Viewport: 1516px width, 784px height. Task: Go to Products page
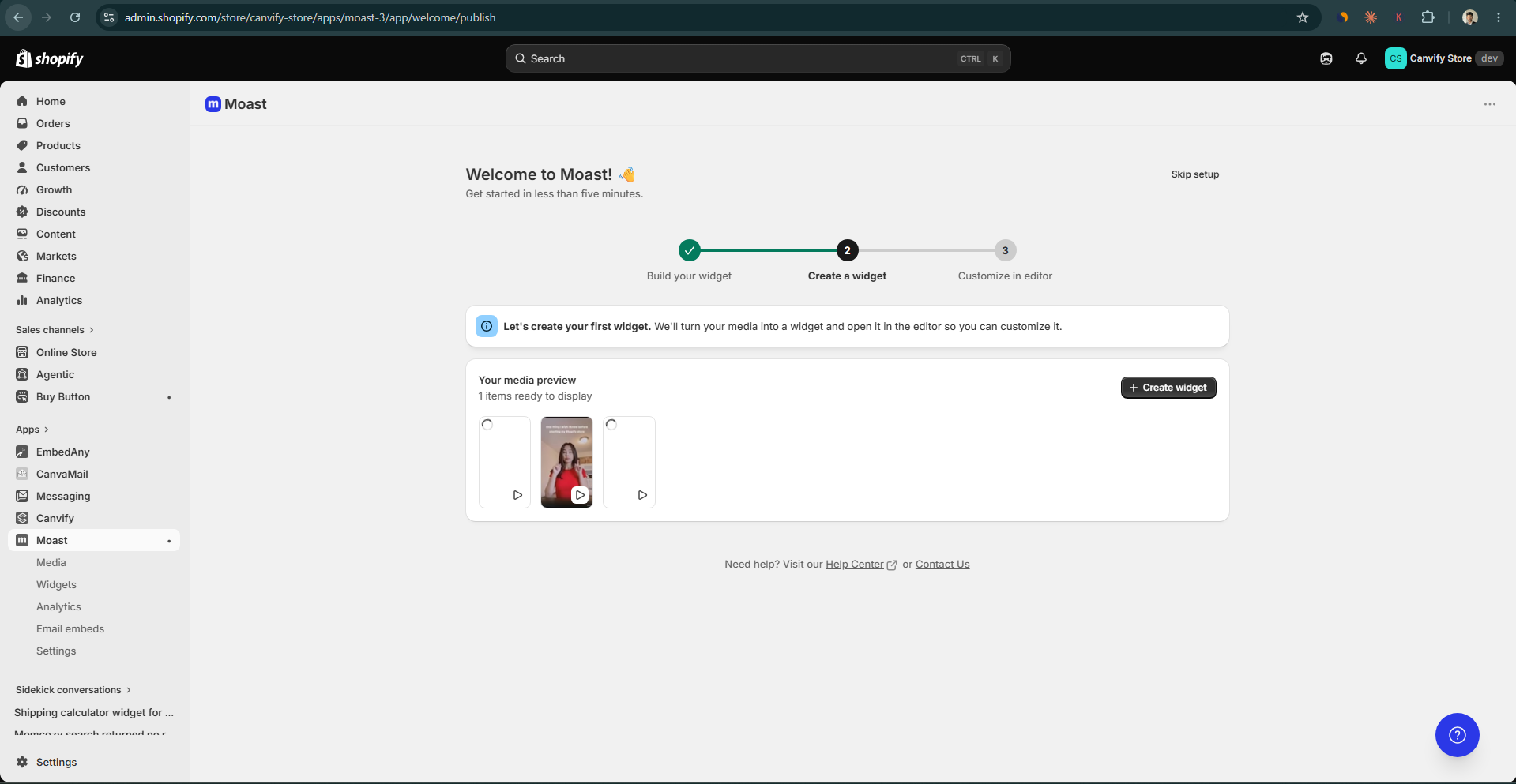click(58, 145)
